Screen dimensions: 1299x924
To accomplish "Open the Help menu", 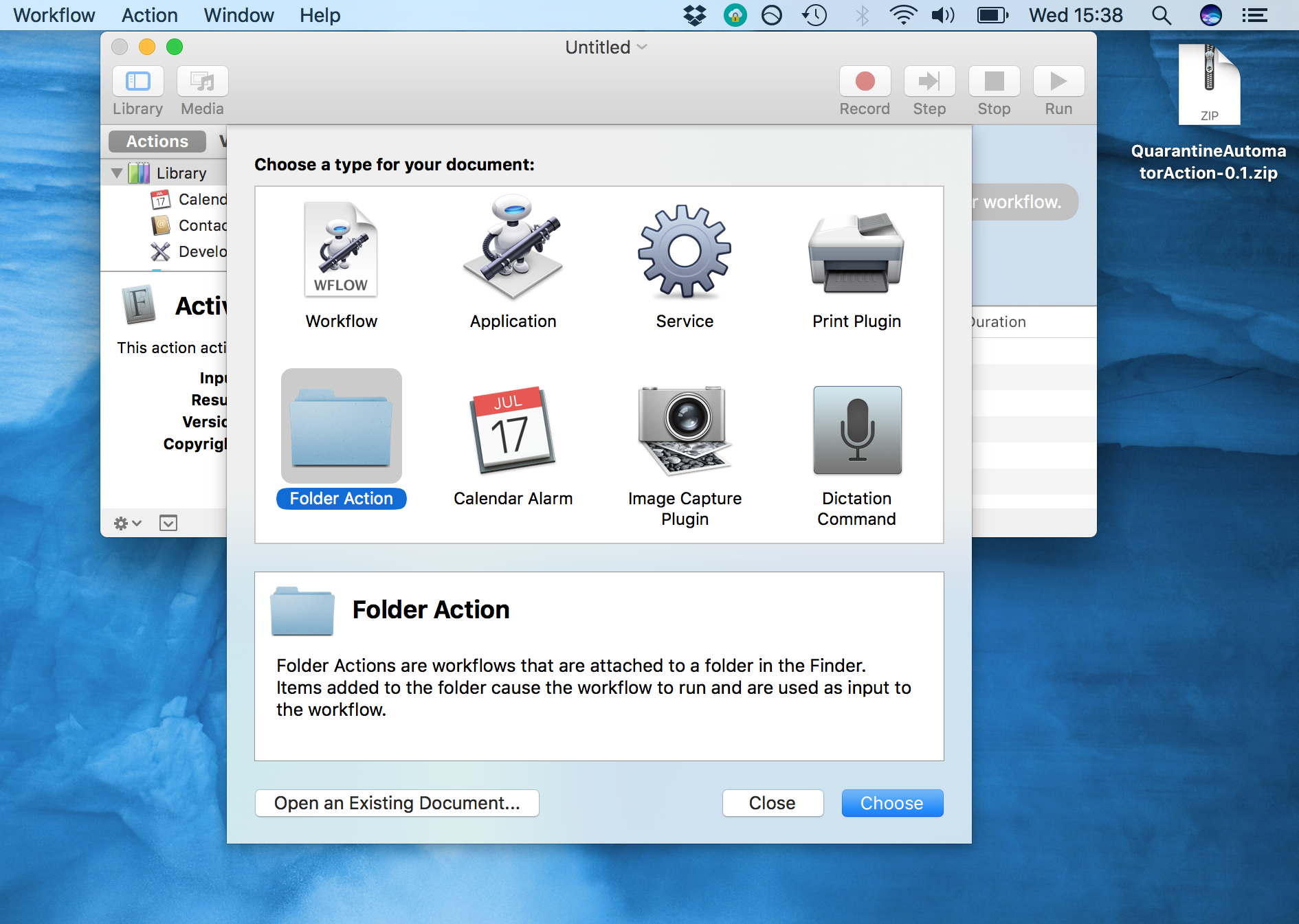I will click(320, 15).
